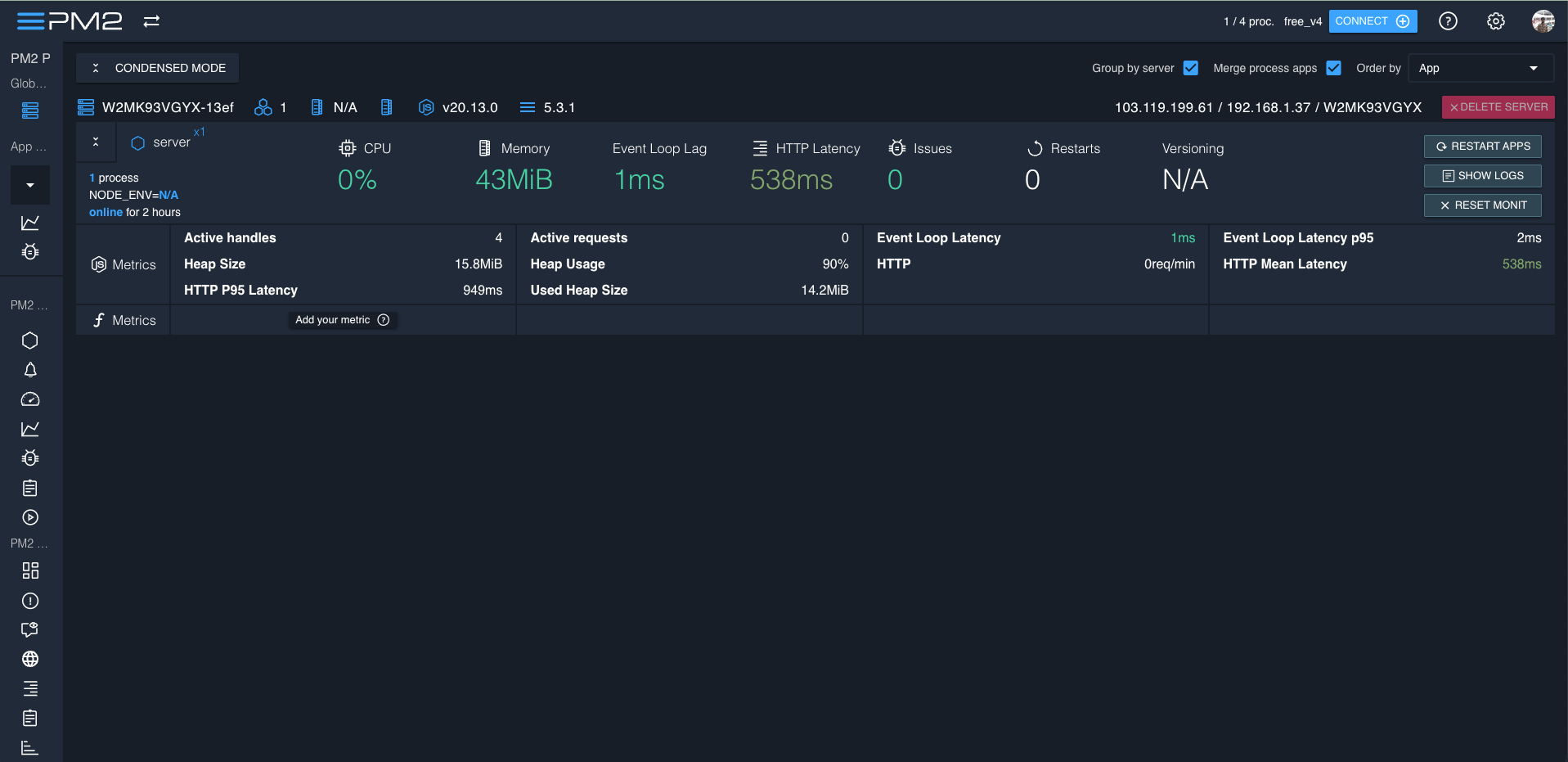Open the clipboard icon below the aligned lines icon
Image resolution: width=1568 pixels, height=762 pixels.
tap(30, 718)
